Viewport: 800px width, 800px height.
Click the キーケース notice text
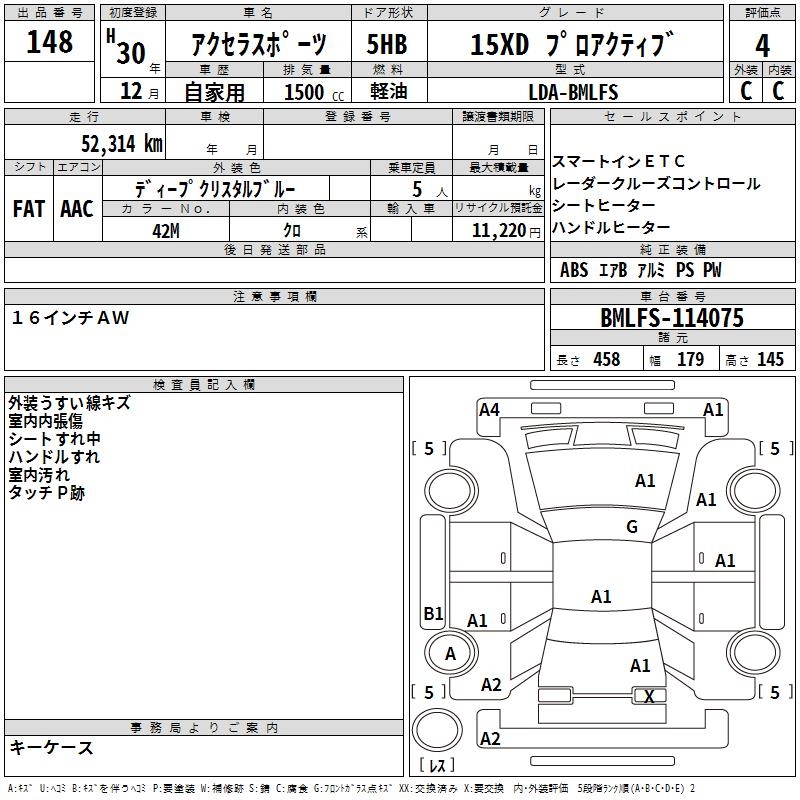52,747
